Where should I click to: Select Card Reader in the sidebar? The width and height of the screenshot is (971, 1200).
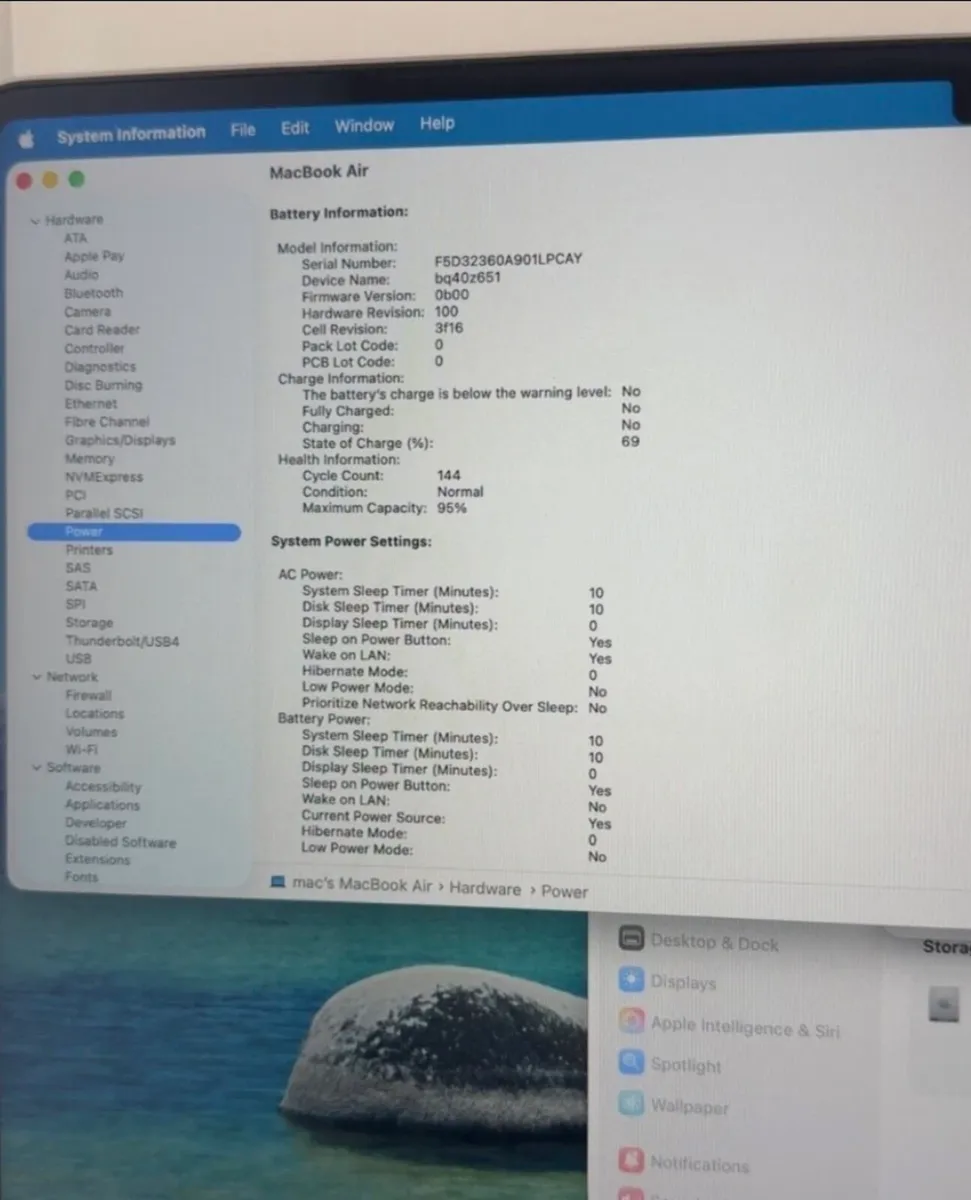click(x=102, y=329)
